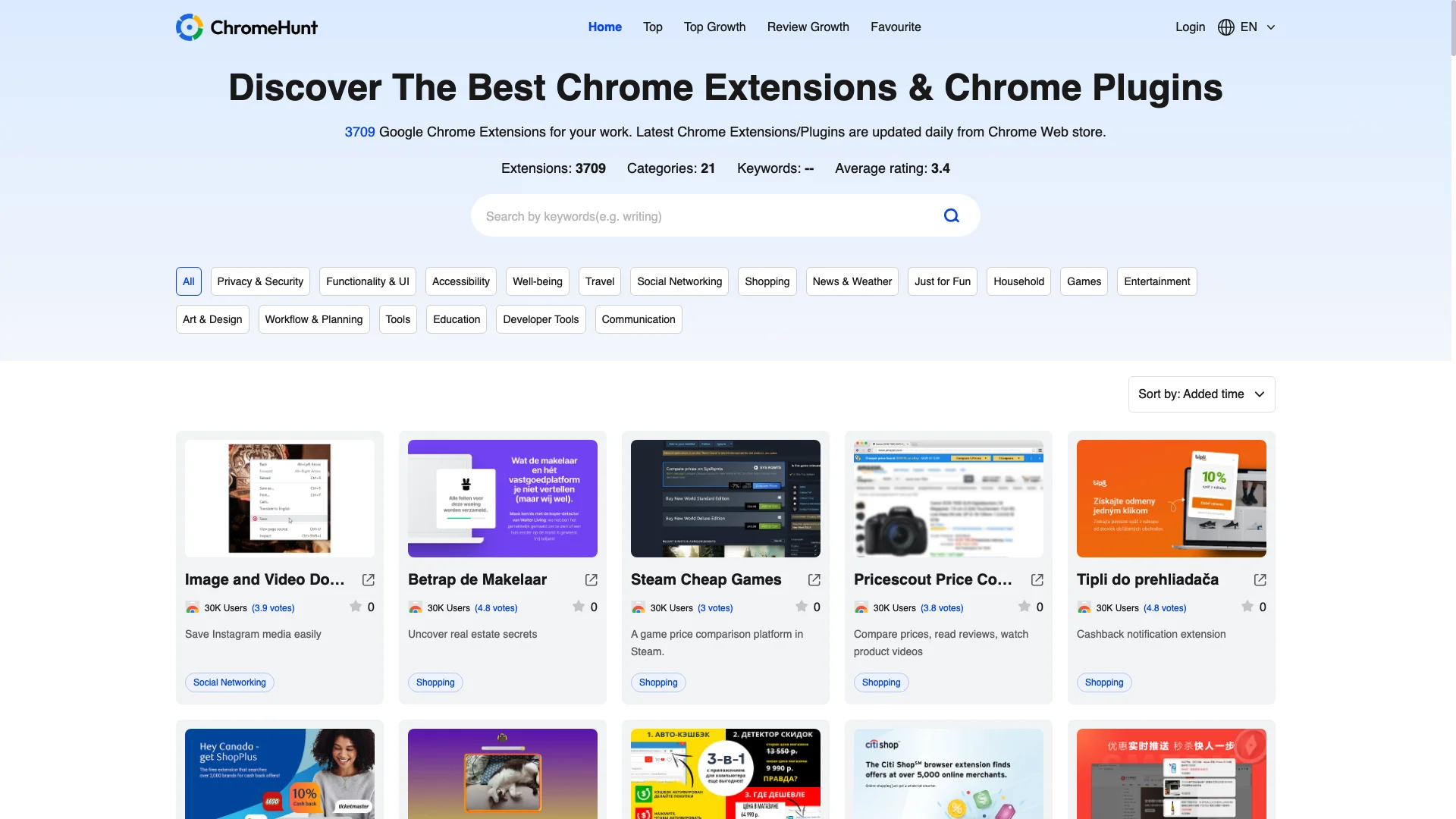Open external link icon for Pricescout Price Co...
Screen dimensions: 1456x819
point(1037,580)
